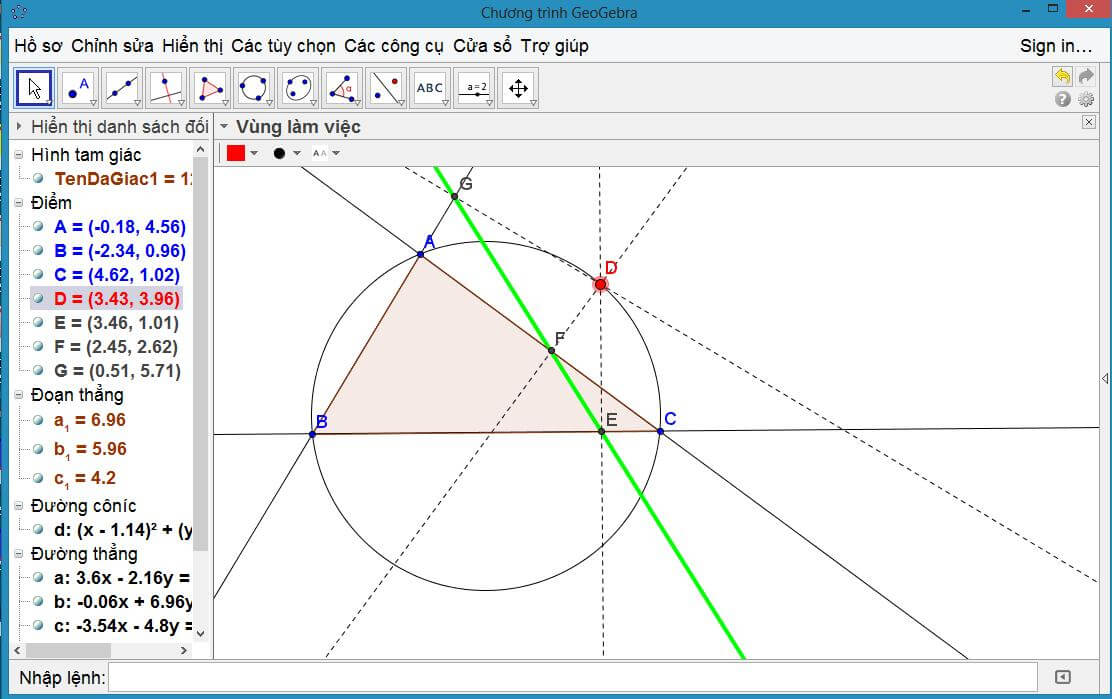
Task: Select the Move Graphics View tool
Action: 518,88
